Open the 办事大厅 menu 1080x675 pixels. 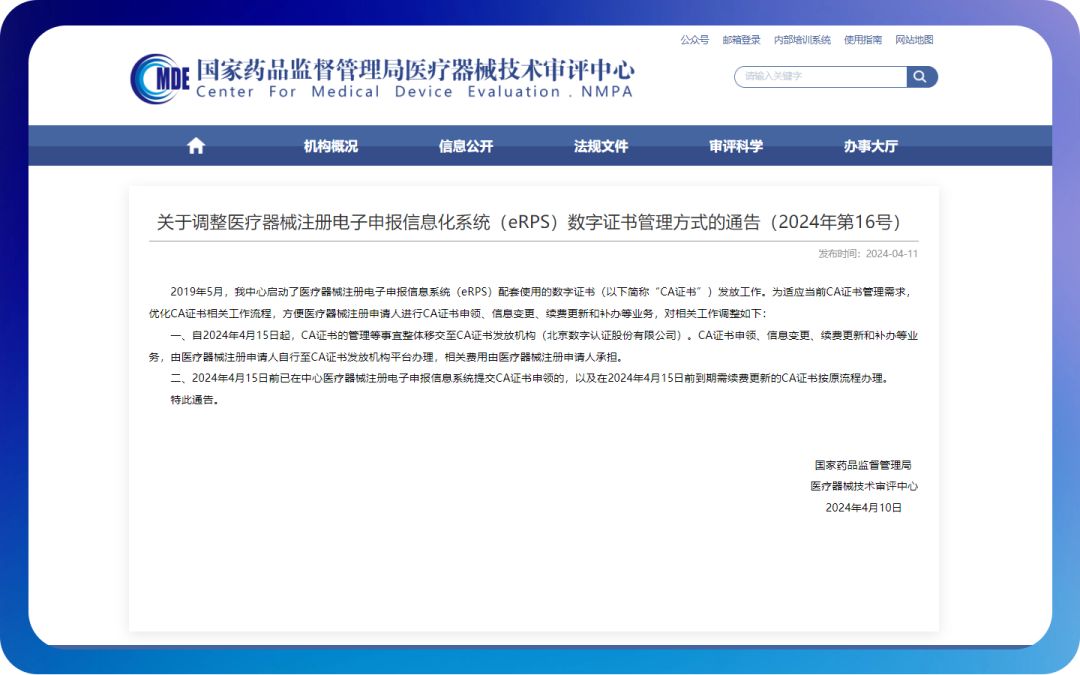click(871, 146)
